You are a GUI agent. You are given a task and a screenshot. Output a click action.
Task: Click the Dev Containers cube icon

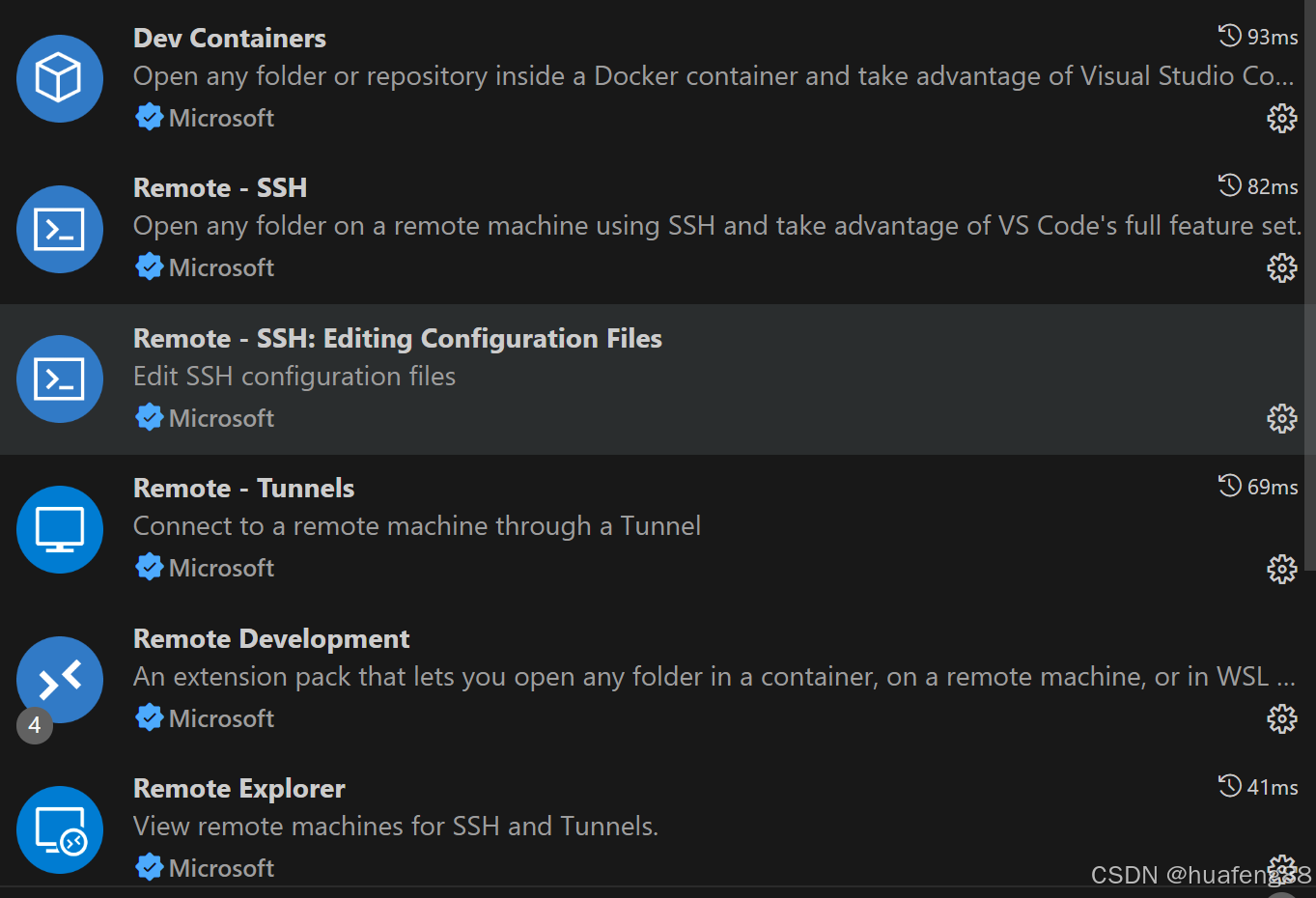[60, 79]
